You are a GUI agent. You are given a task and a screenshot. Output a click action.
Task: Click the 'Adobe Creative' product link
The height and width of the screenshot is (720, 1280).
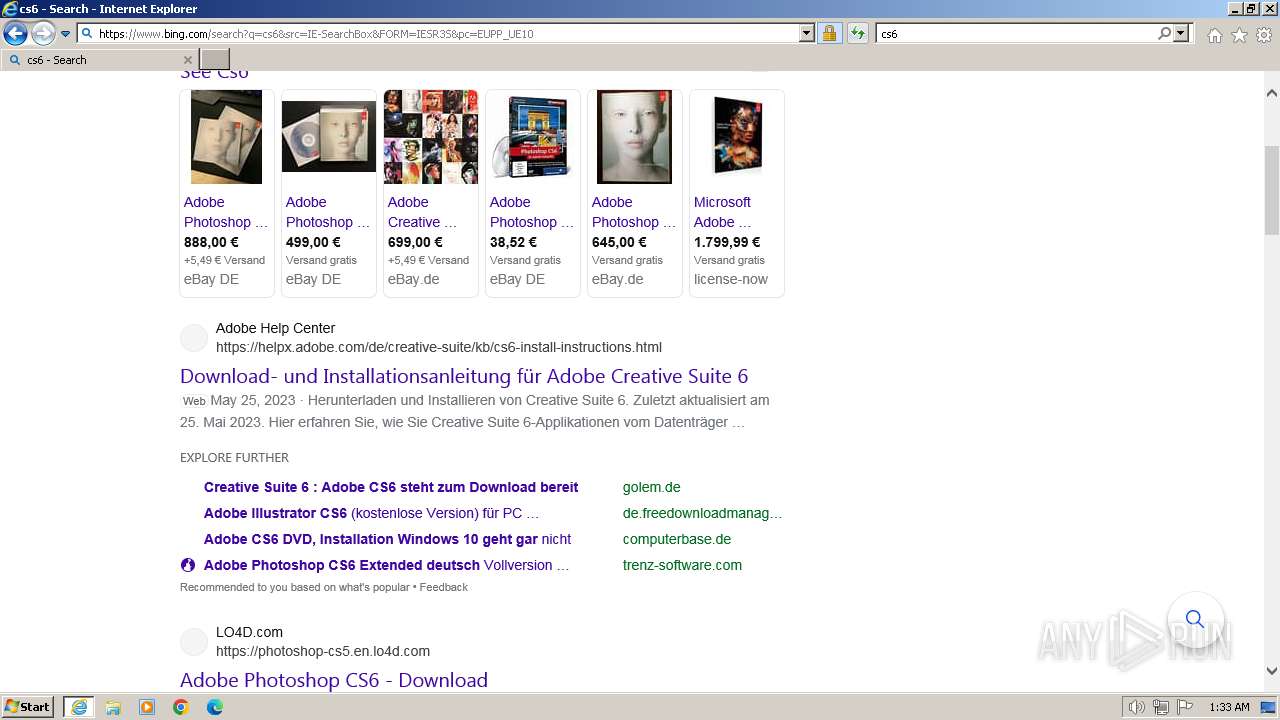(x=422, y=212)
